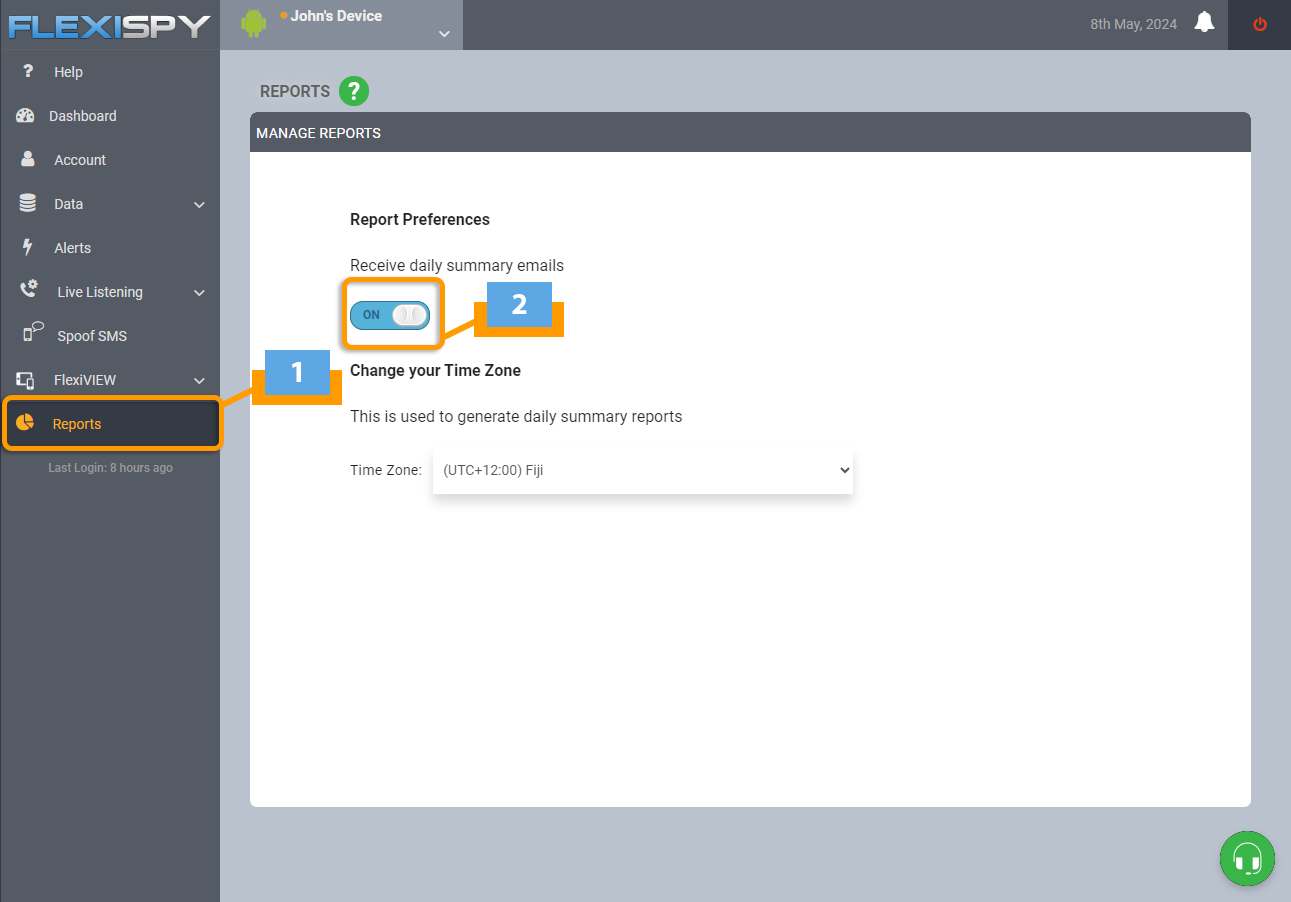Click the Data database stack icon
This screenshot has width=1291, height=902.
[28, 204]
